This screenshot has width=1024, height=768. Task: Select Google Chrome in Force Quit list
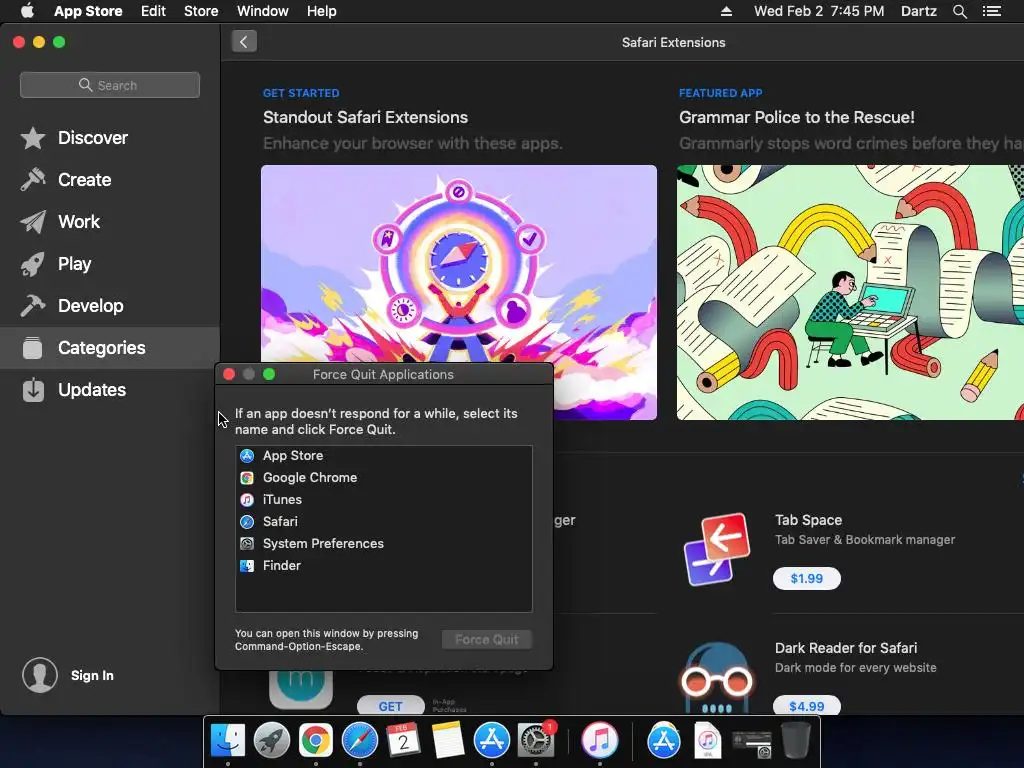point(383,477)
